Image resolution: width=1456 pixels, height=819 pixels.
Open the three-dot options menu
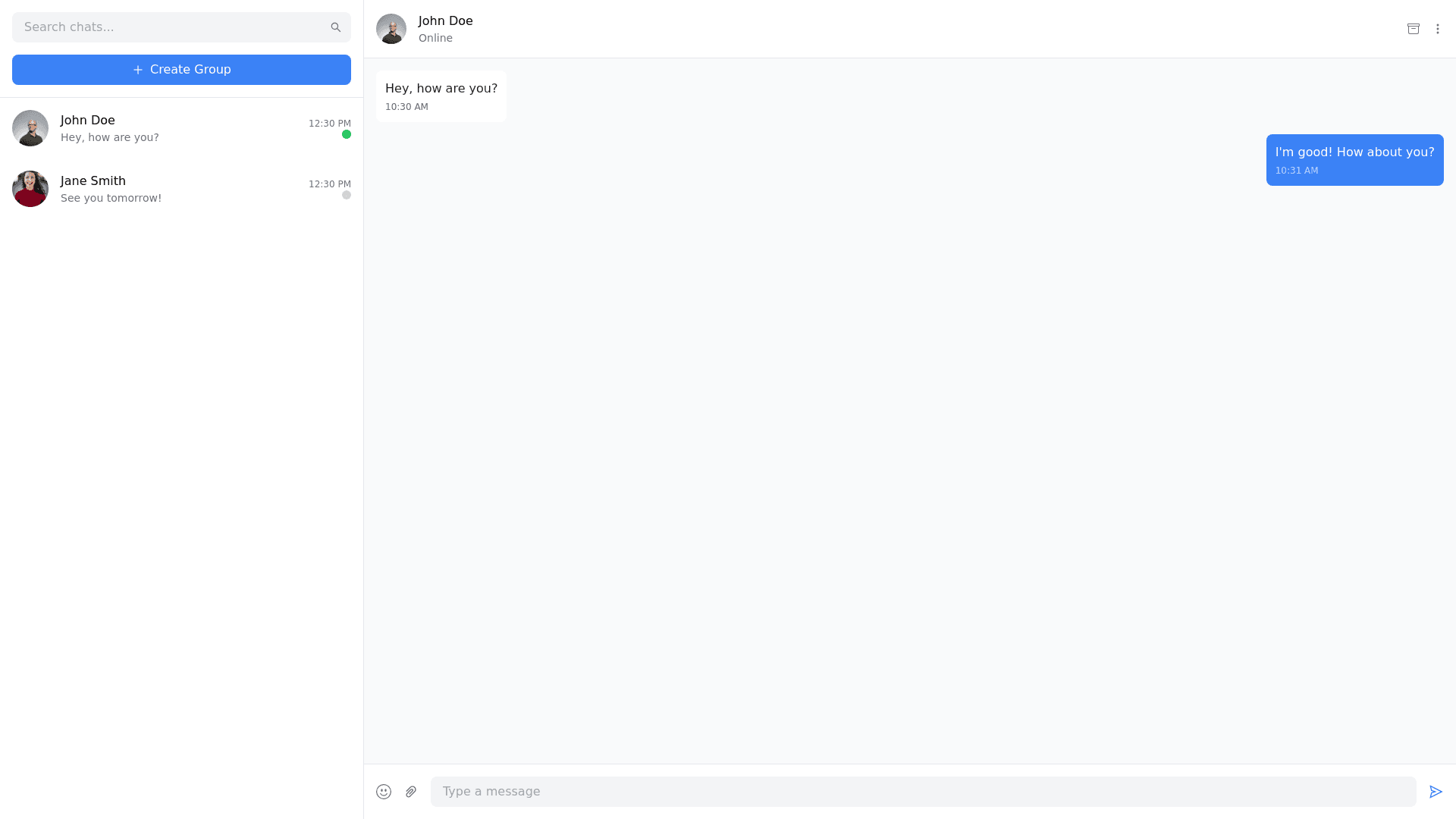coord(1438,29)
